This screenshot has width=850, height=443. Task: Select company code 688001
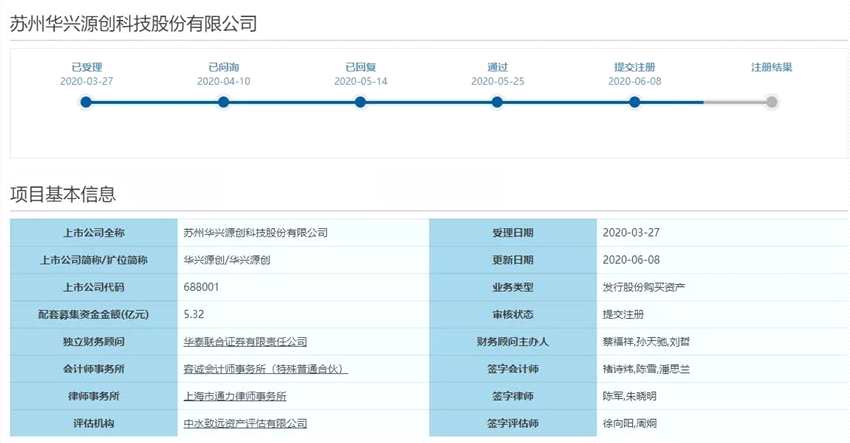(201, 287)
